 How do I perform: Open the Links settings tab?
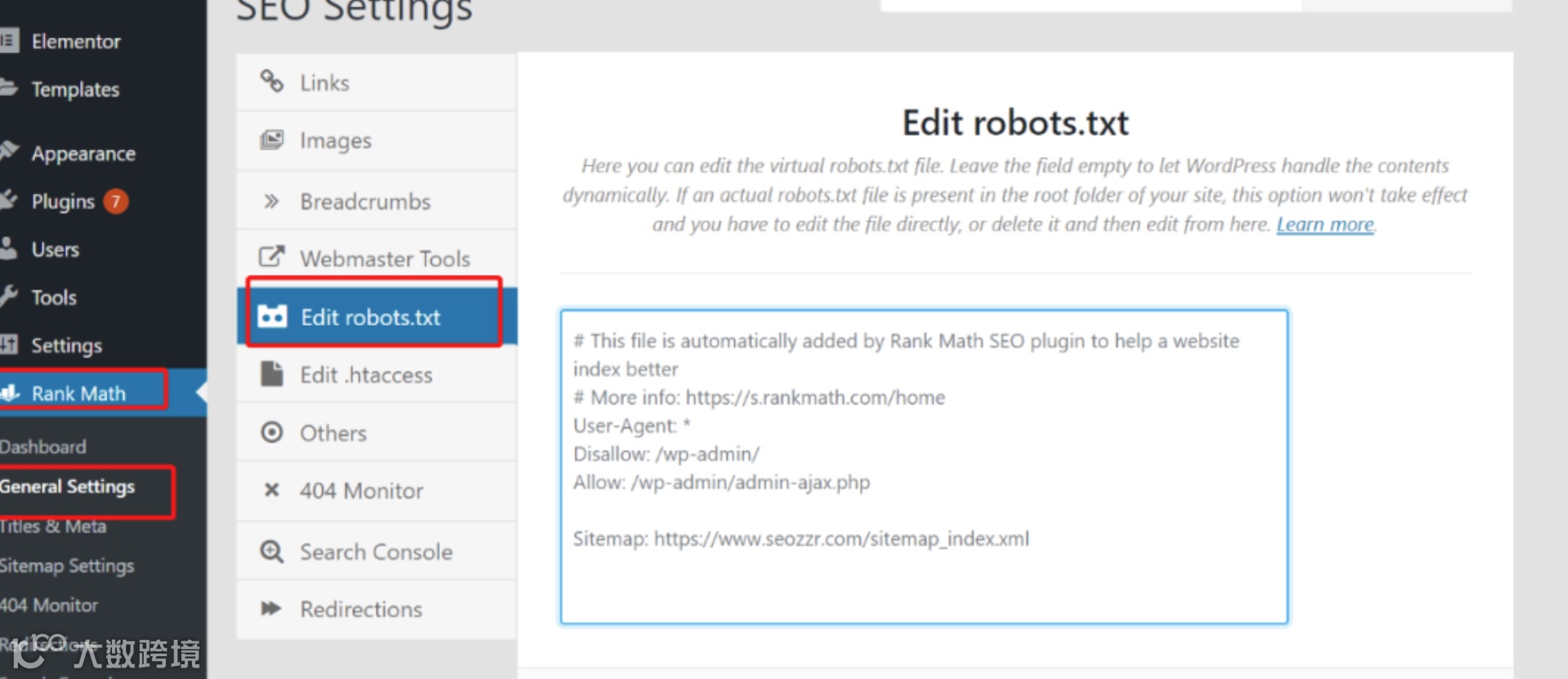376,82
